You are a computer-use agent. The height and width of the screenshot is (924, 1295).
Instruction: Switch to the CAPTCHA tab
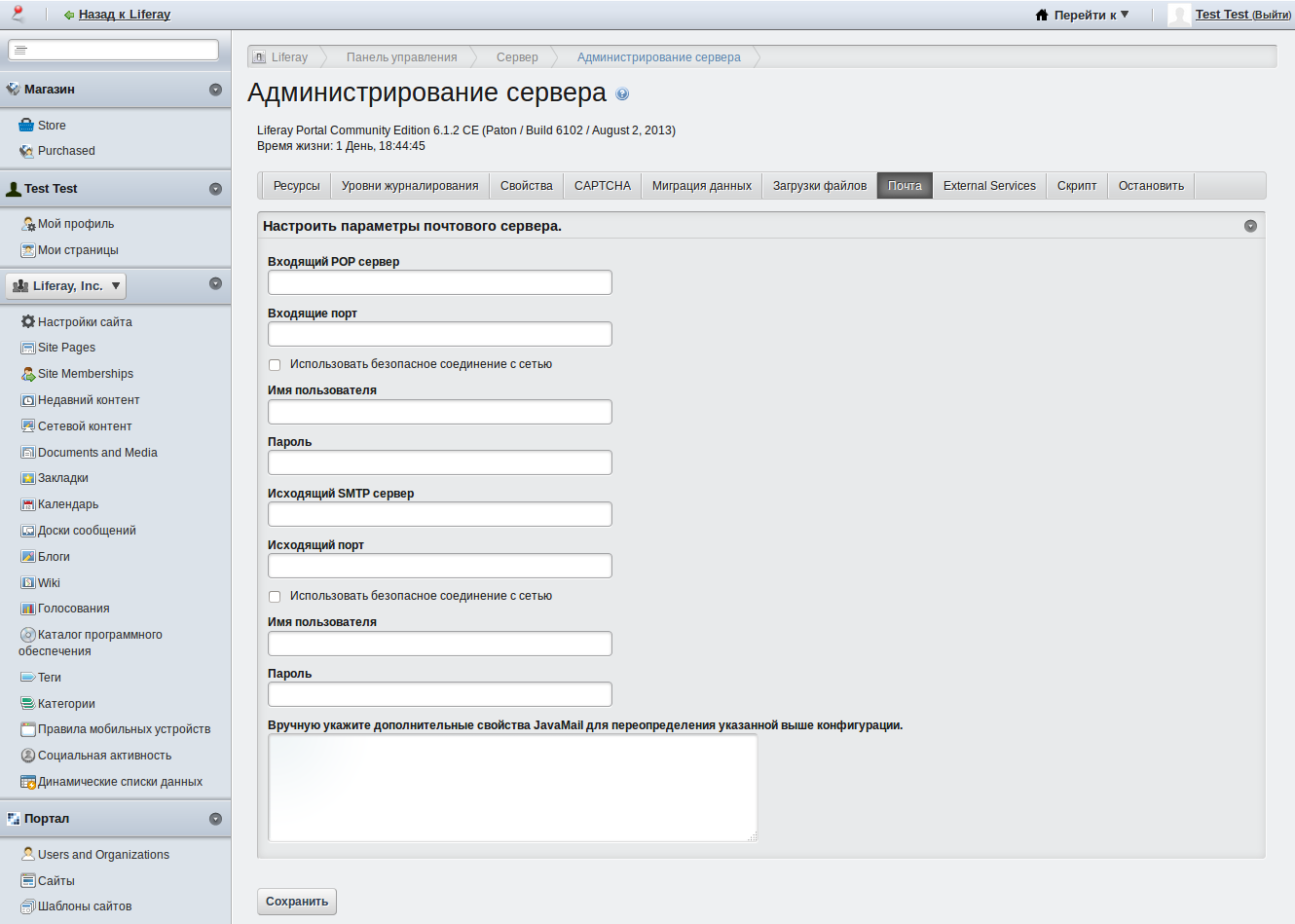pos(602,186)
